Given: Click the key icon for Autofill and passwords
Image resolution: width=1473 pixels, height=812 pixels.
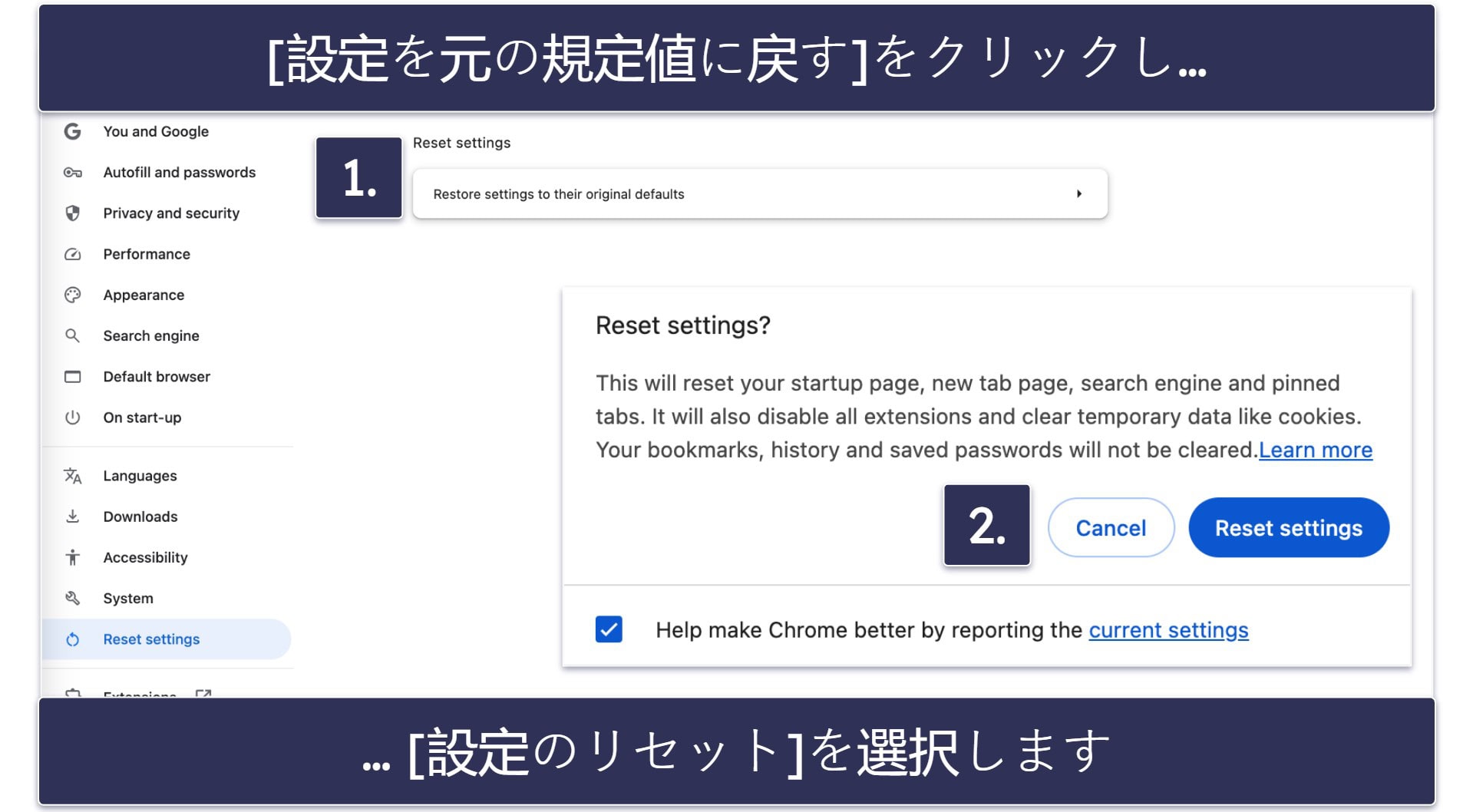Looking at the screenshot, I should tap(72, 173).
